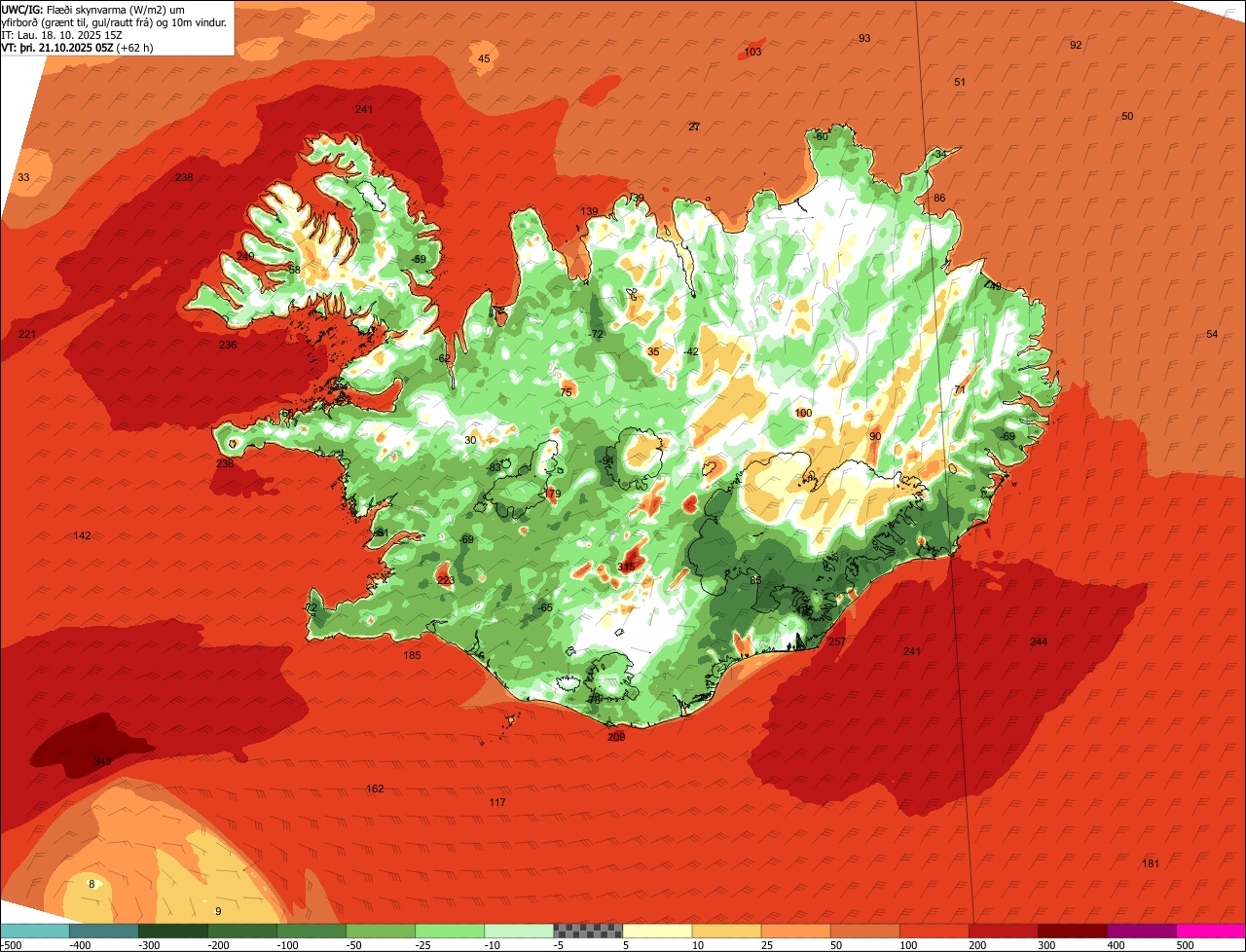Click the legend swatch between 10 and 25
Screen dimensions: 1246x952
tap(726, 931)
